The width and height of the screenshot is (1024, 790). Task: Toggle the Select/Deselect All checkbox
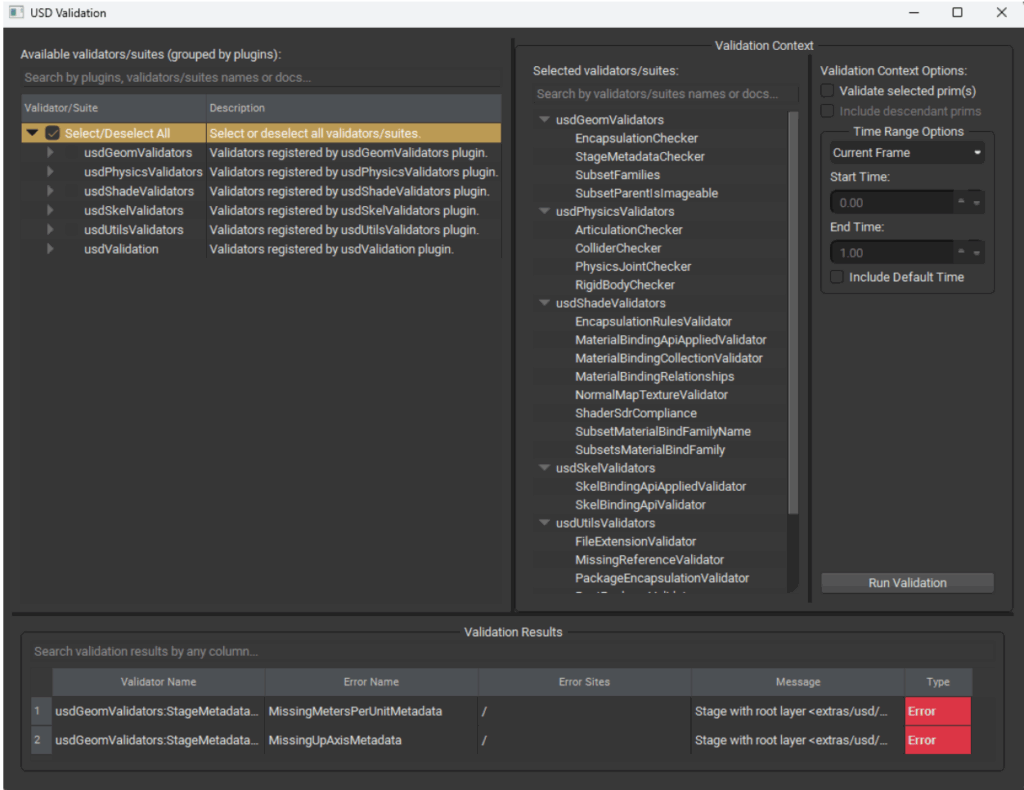53,133
